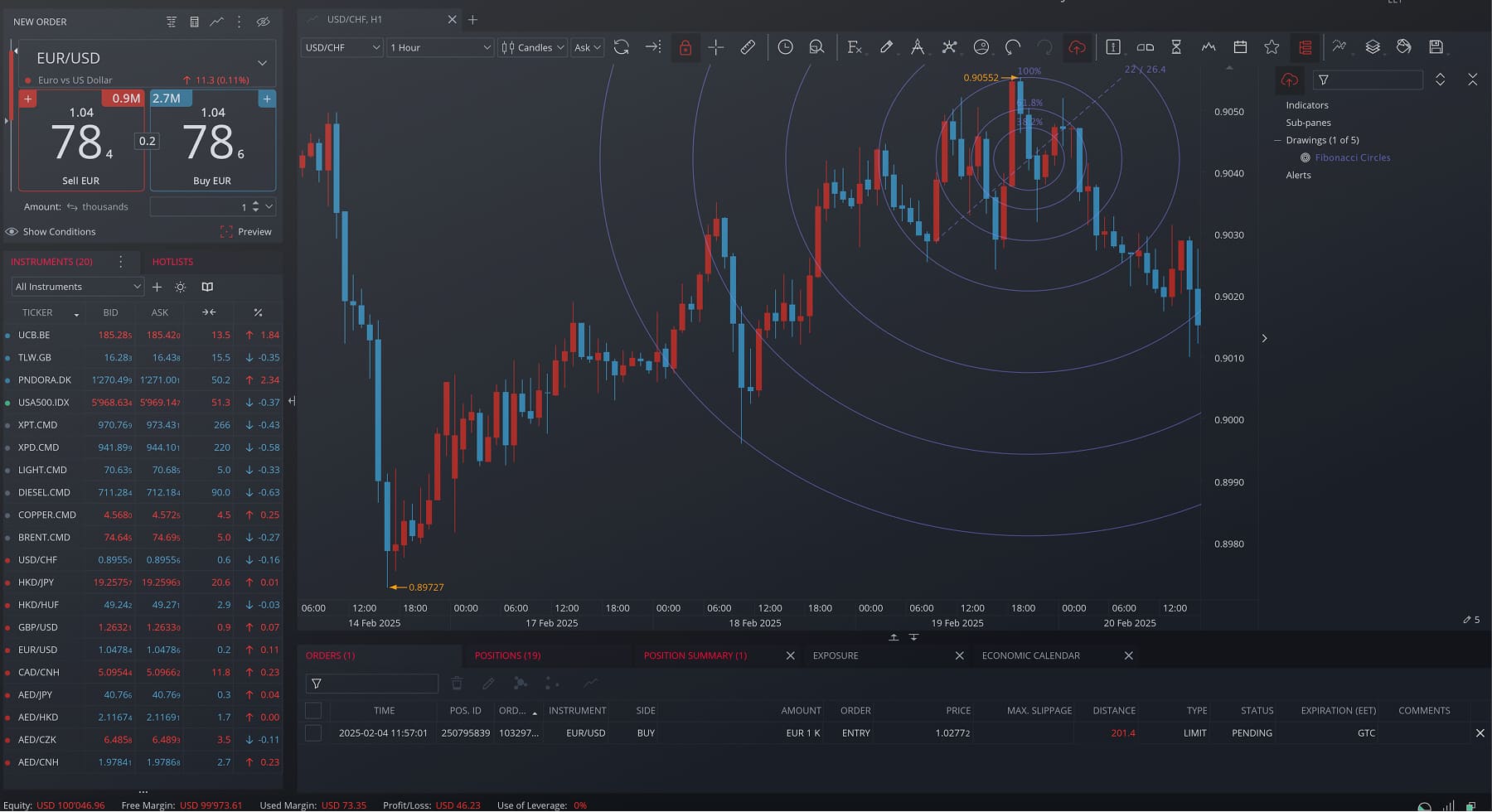
Task: Refresh the chart data
Action: (621, 47)
